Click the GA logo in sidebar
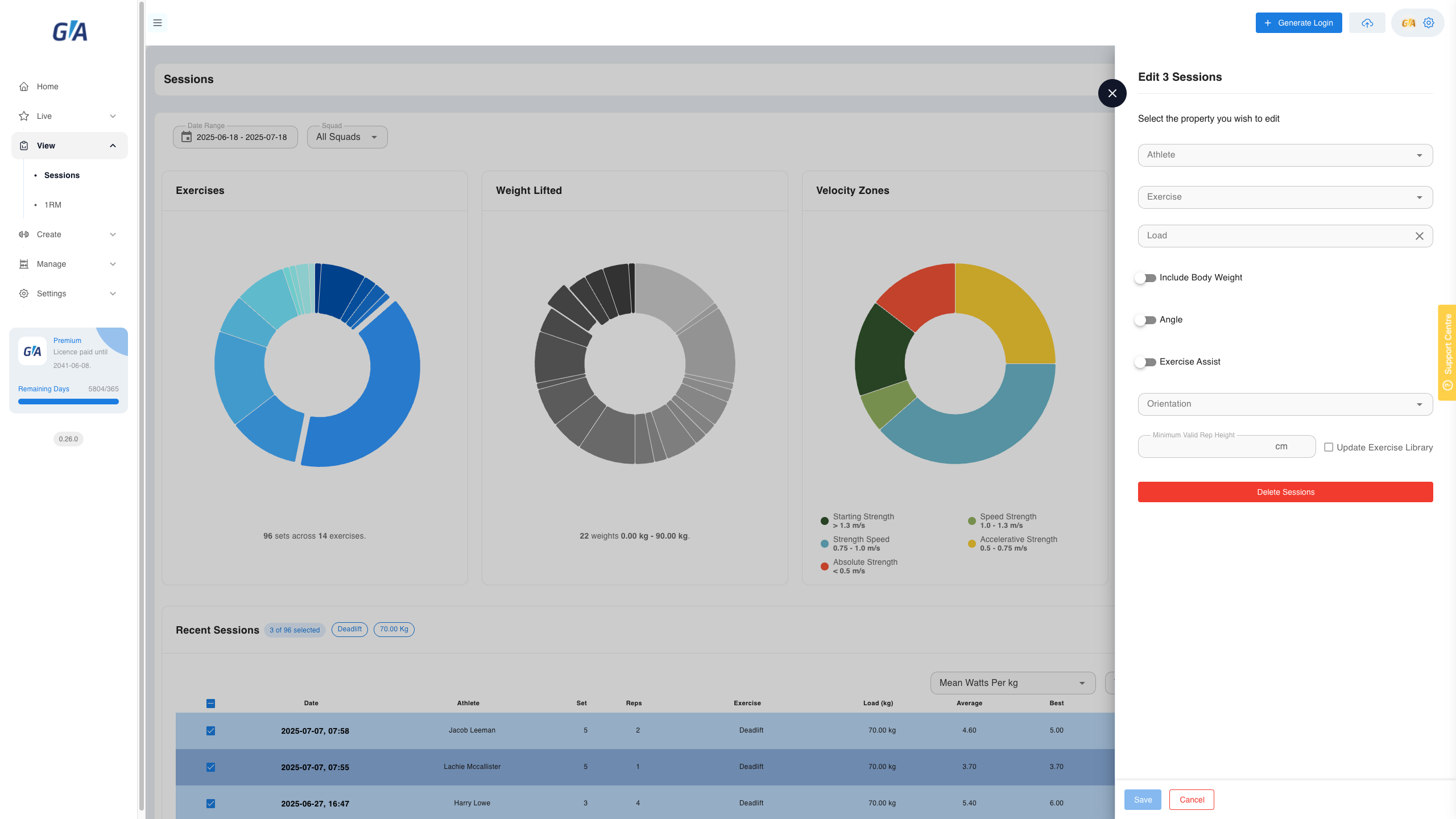The height and width of the screenshot is (819, 1456). 70,31
